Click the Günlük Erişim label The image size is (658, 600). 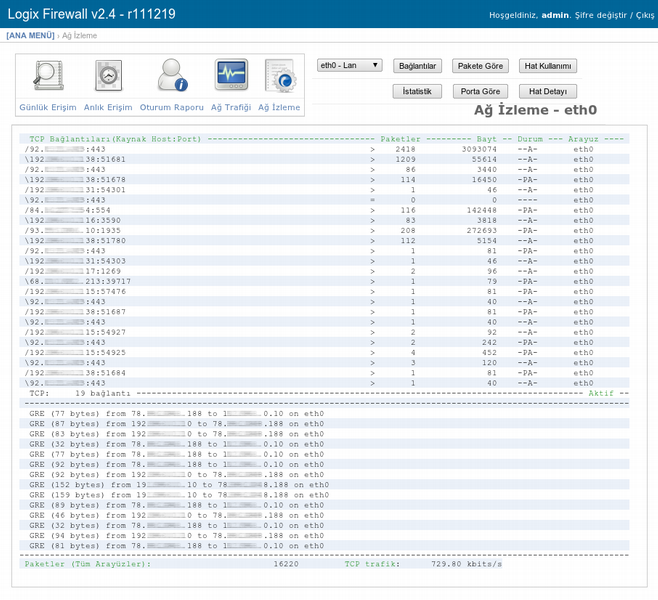(x=48, y=107)
